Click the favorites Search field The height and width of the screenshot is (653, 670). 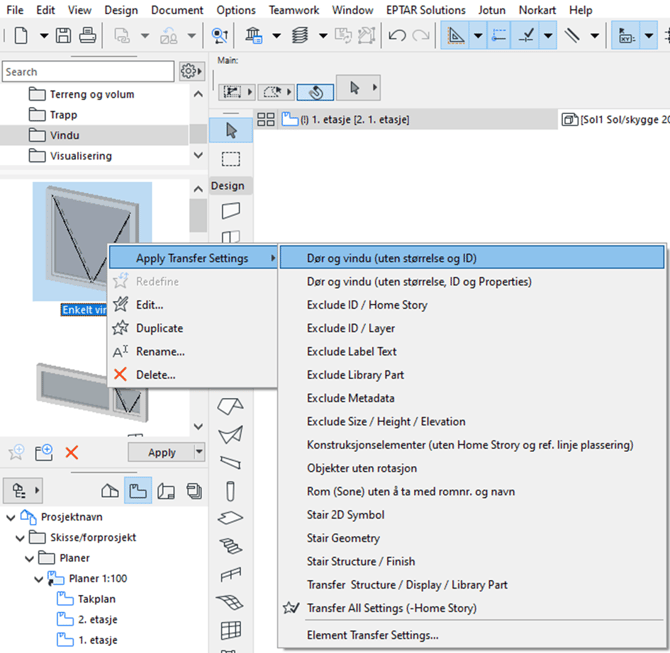(x=88, y=72)
